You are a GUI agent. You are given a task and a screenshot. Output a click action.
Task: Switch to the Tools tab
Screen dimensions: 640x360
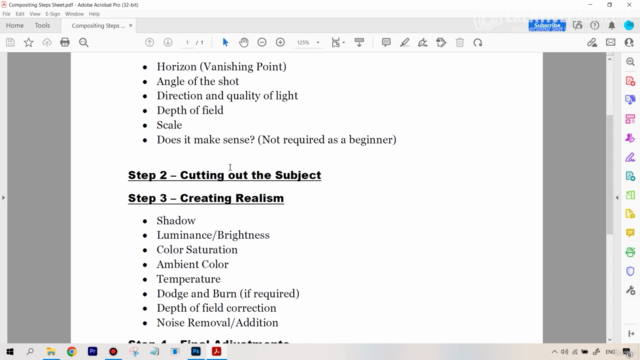[42, 25]
